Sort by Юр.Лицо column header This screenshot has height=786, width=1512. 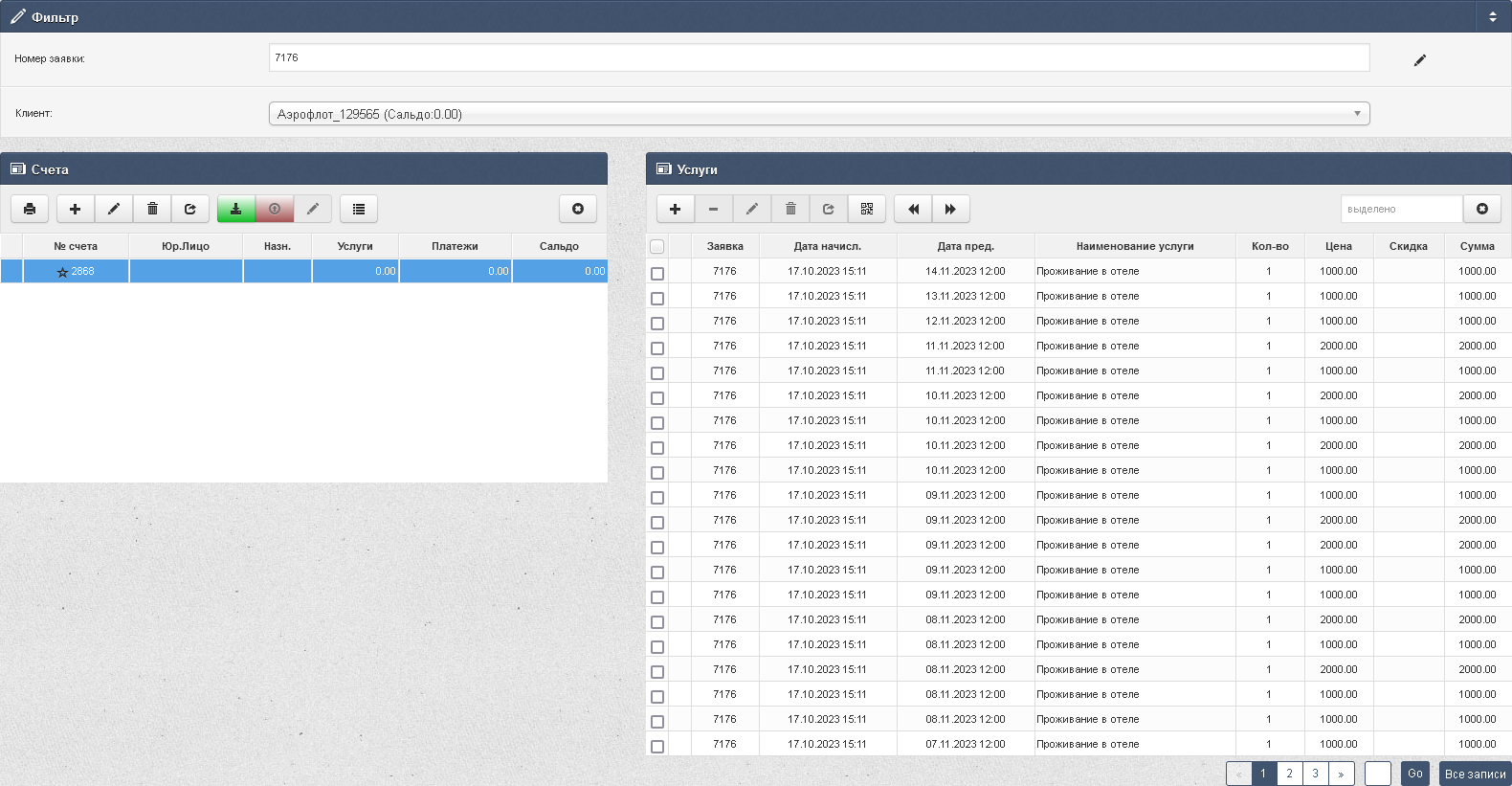pyautogui.click(x=186, y=246)
